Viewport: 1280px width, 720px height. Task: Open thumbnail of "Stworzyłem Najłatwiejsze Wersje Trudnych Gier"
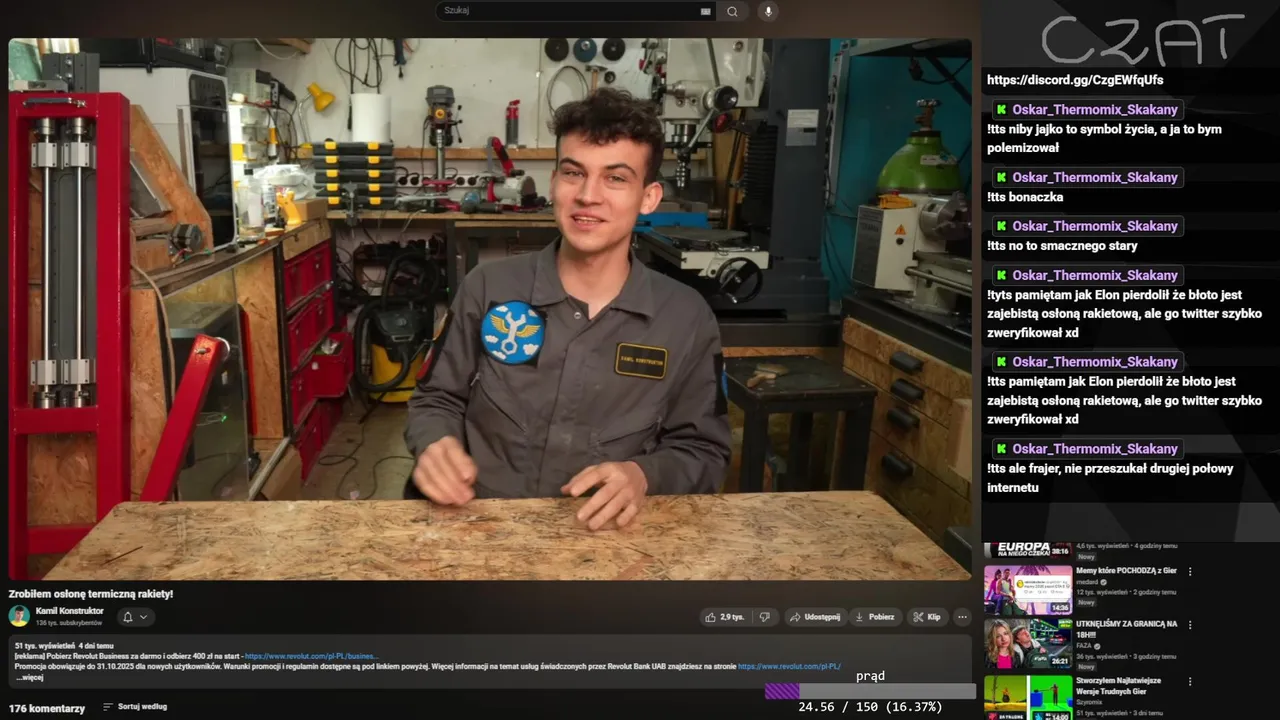pyautogui.click(x=1028, y=697)
